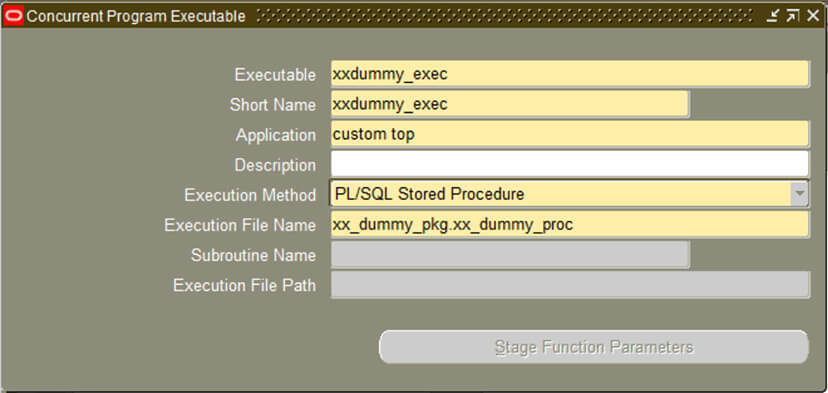Viewport: 828px width, 393px height.
Task: Click the Description label text
Action: tap(275, 165)
